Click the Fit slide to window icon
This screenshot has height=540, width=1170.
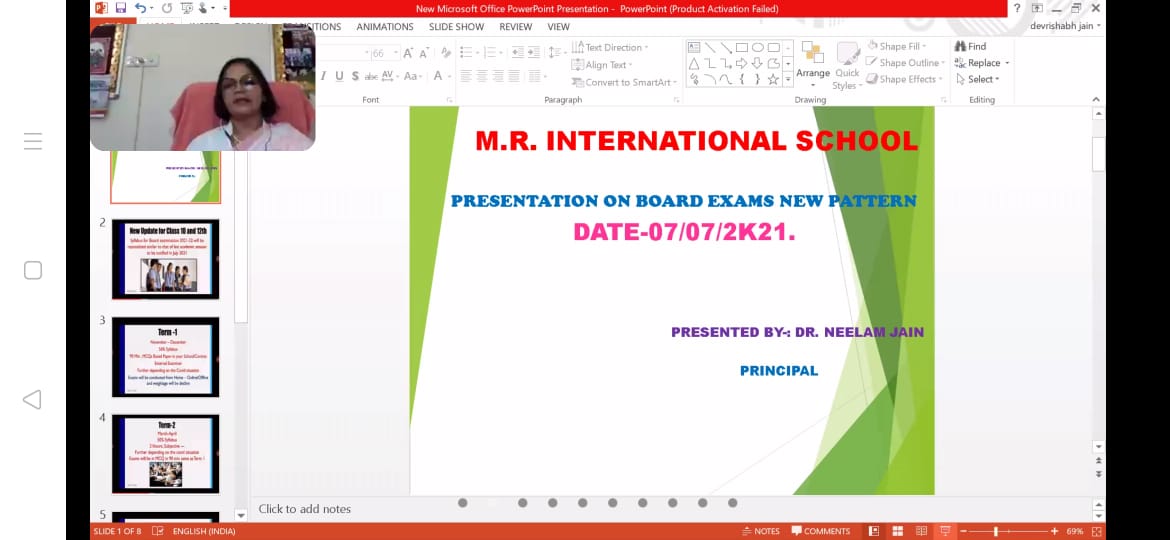(1097, 531)
